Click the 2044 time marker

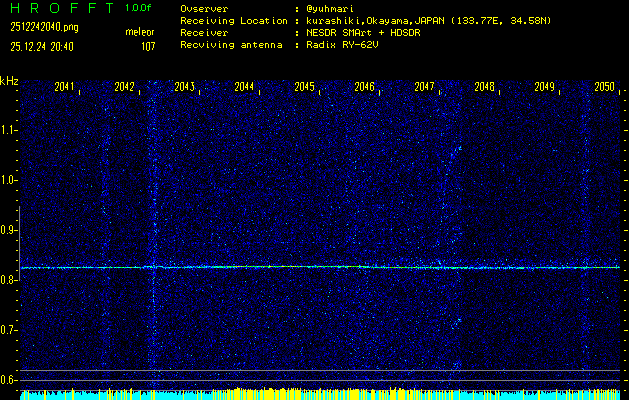click(x=244, y=87)
